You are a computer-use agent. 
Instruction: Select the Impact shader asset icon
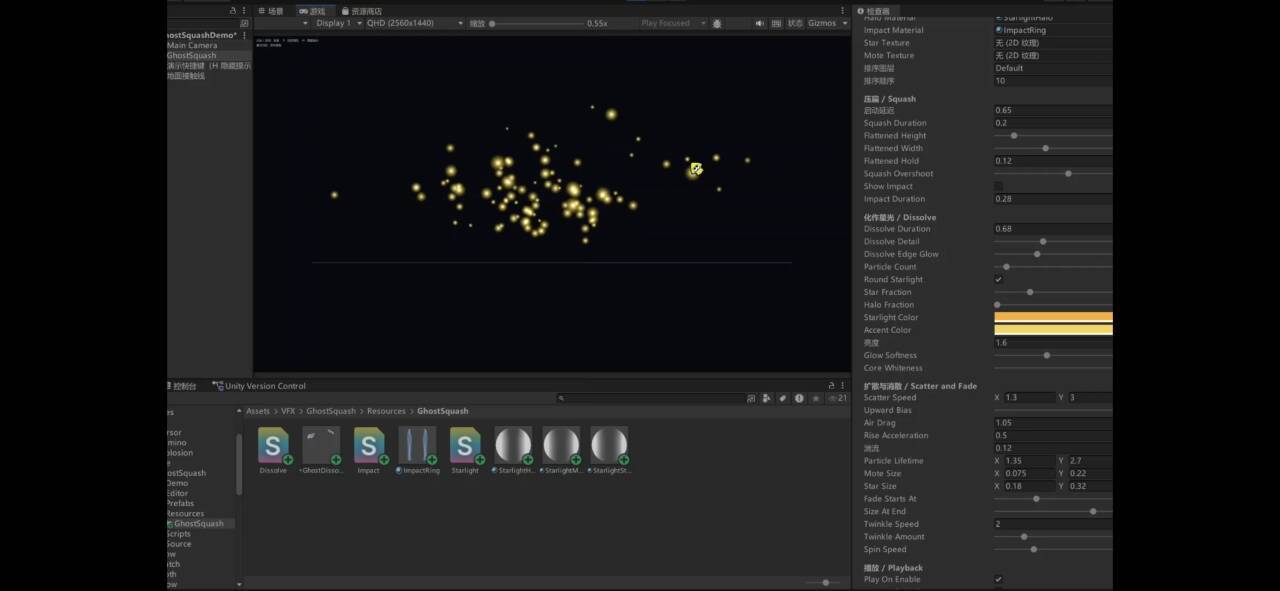pyautogui.click(x=369, y=445)
